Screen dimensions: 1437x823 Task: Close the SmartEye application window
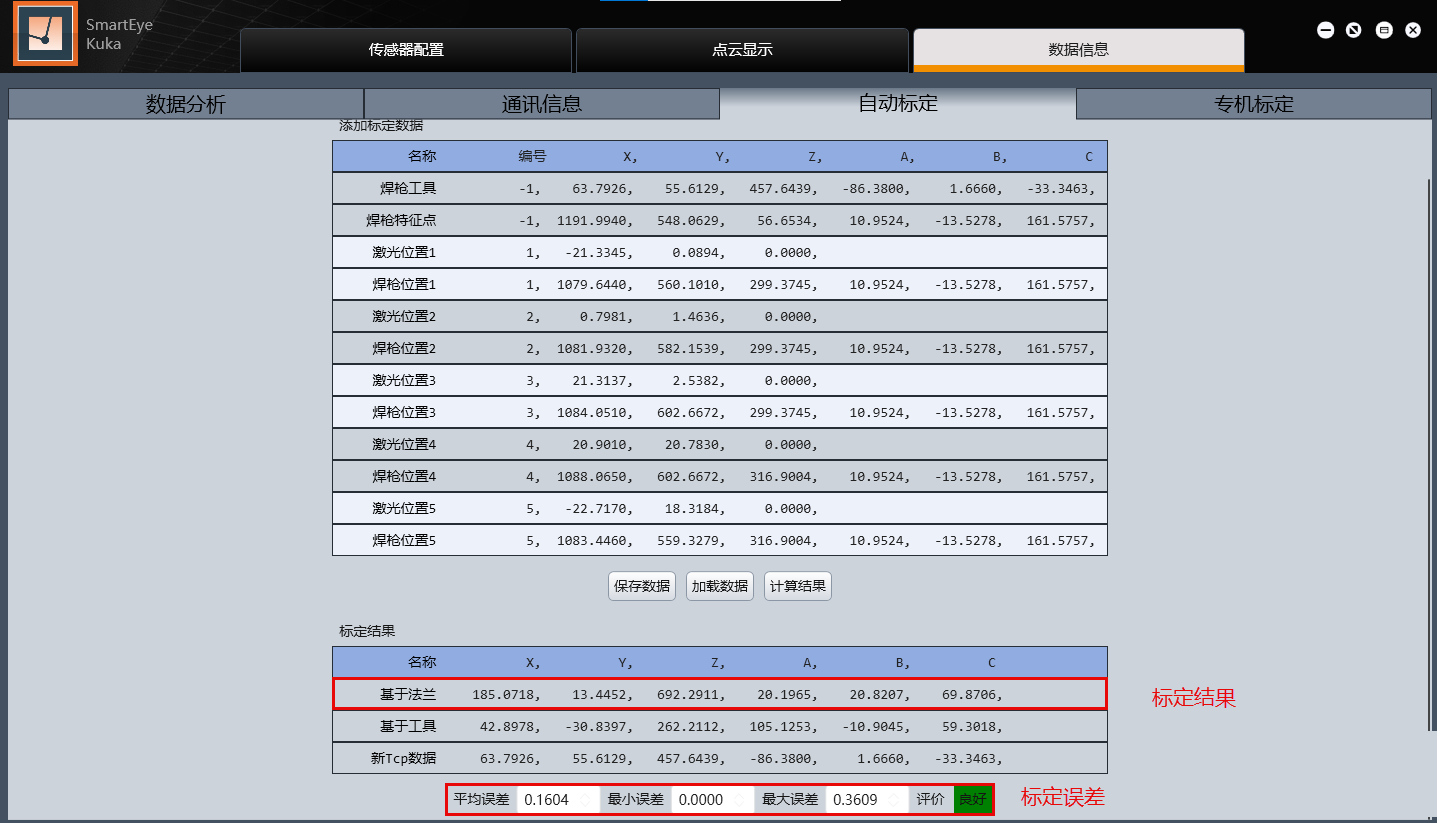1413,30
